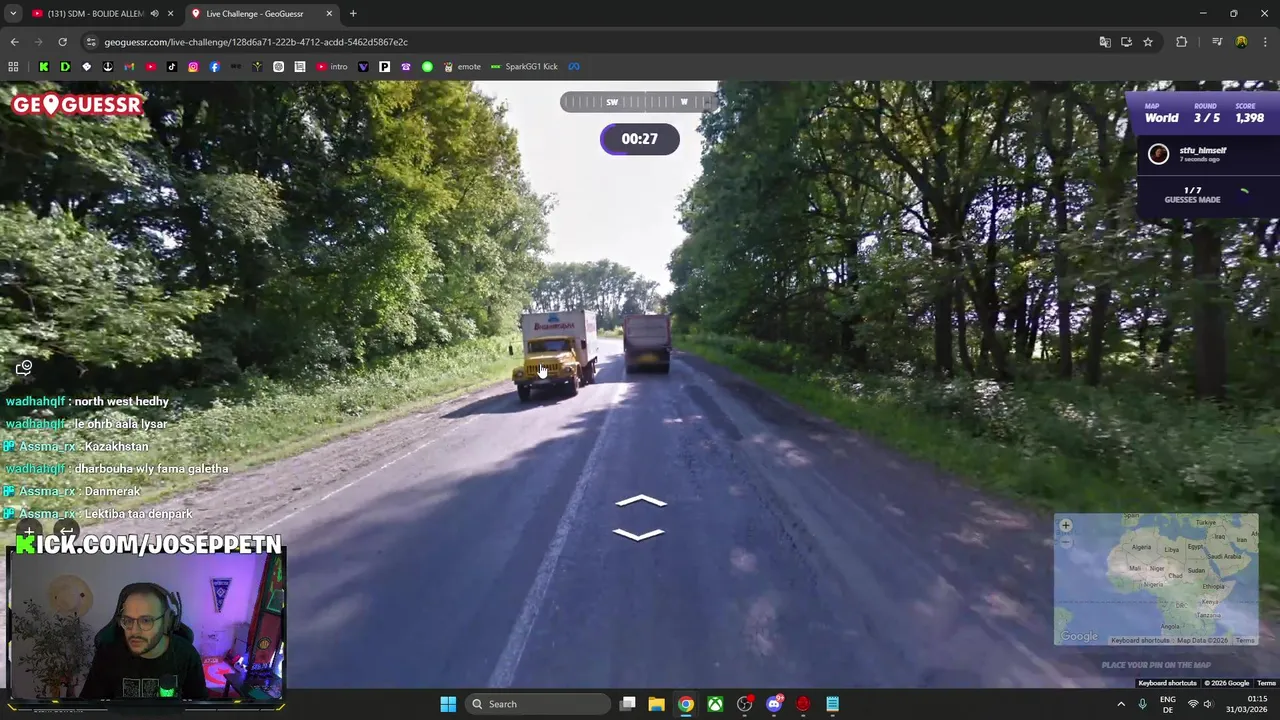Move backward with the lower street view arrow
The width and height of the screenshot is (1280, 720).
click(638, 534)
